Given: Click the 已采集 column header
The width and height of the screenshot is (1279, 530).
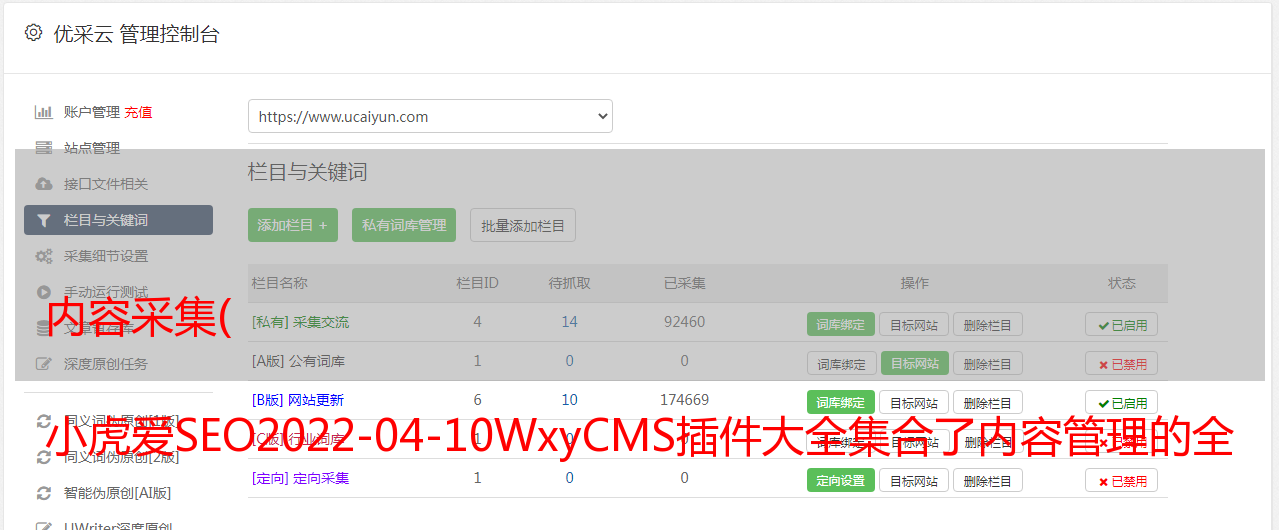Looking at the screenshot, I should click(684, 283).
